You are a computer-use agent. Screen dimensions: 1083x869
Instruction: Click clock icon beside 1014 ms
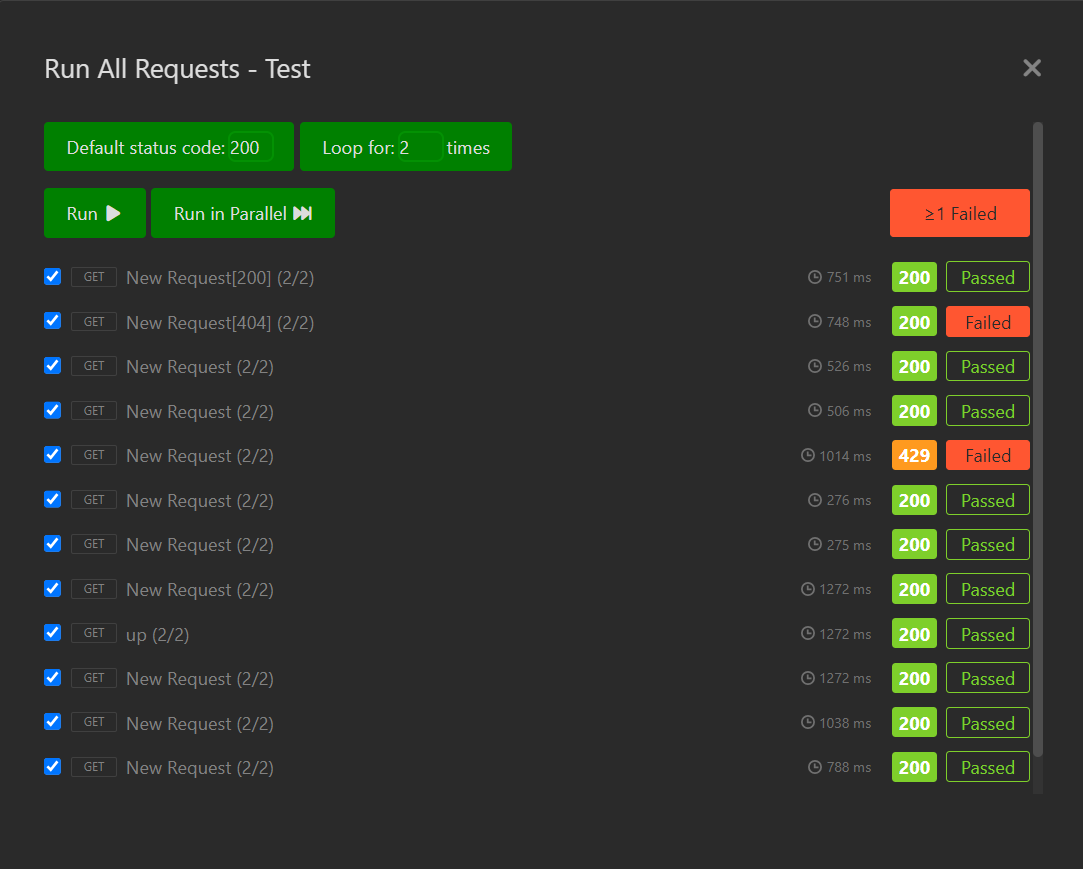807,455
